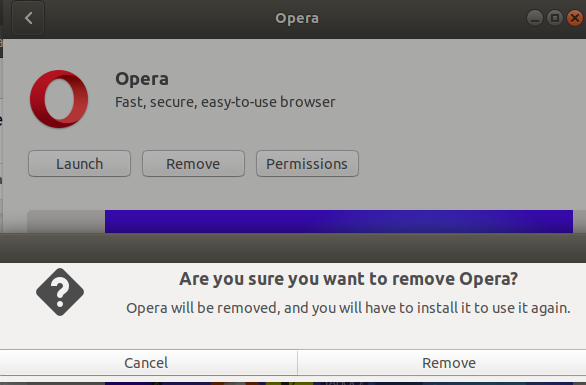Screen dimensions: 586x385
Task: Cancel the Opera removal dialog
Action: coord(146,363)
